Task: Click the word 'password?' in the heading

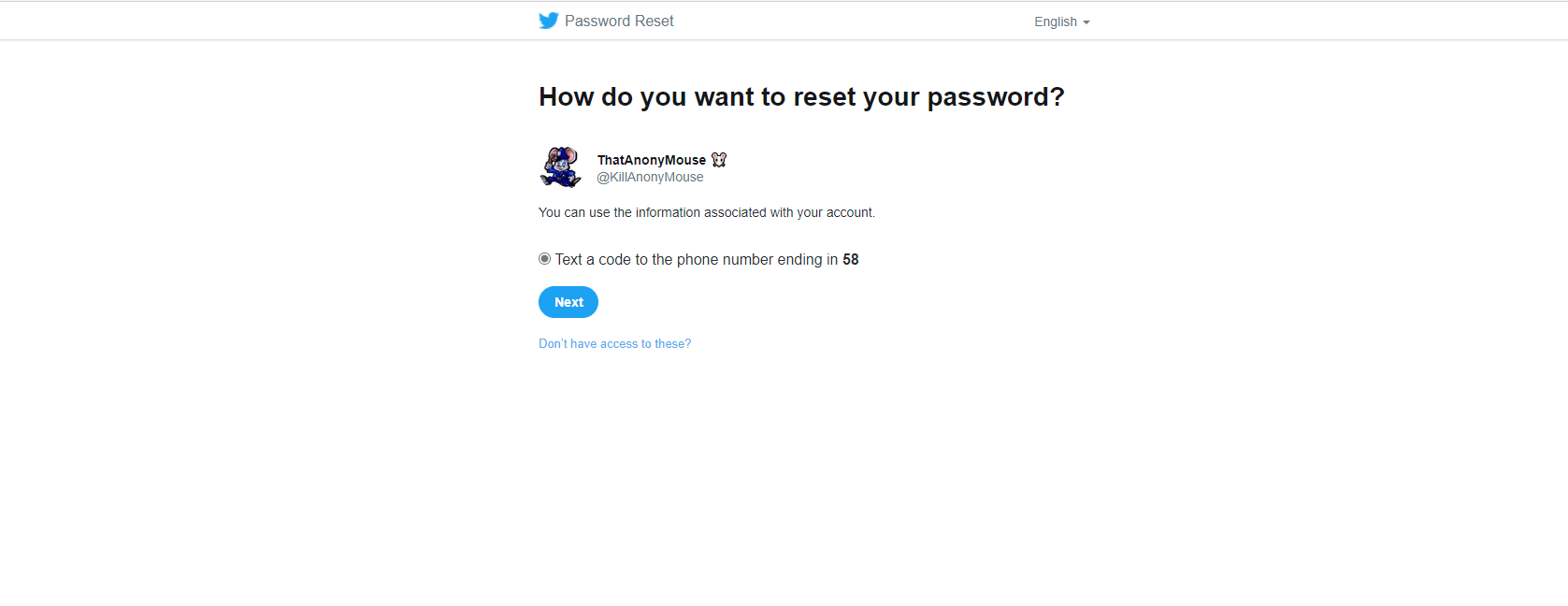Action: (x=996, y=97)
